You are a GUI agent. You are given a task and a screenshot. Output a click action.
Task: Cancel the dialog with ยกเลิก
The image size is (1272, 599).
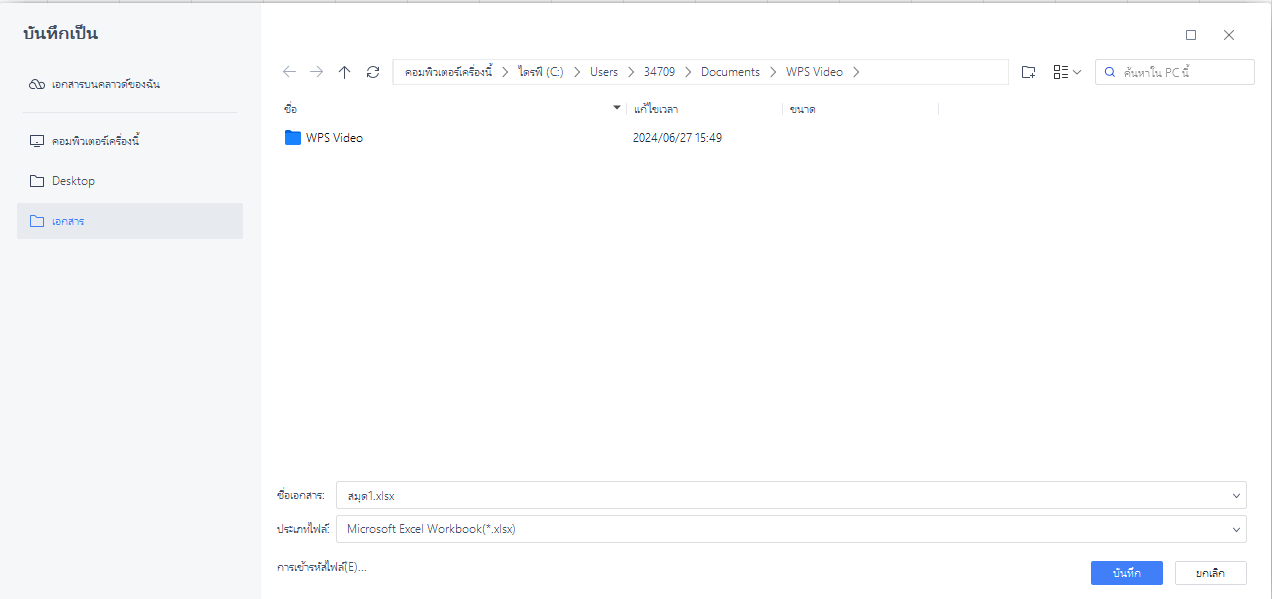[x=1209, y=572]
